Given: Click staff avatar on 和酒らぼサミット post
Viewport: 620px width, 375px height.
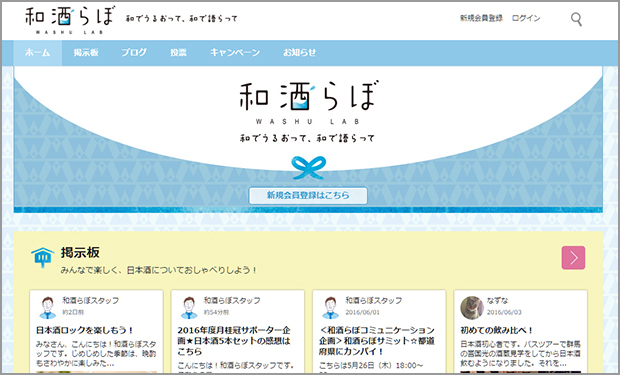Looking at the screenshot, I should (331, 307).
